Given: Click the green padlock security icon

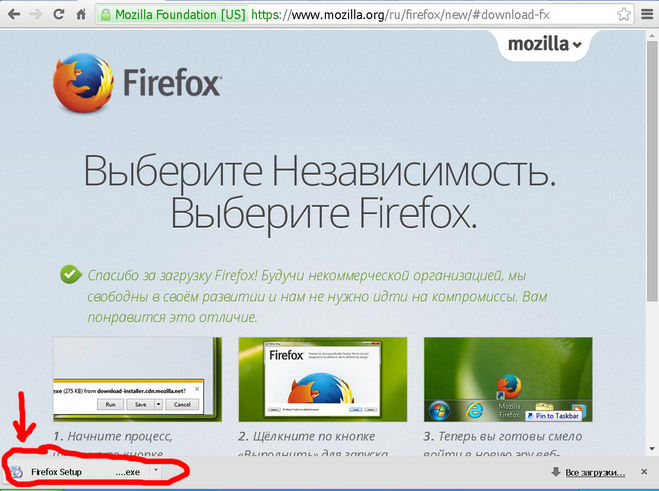Looking at the screenshot, I should pos(105,15).
